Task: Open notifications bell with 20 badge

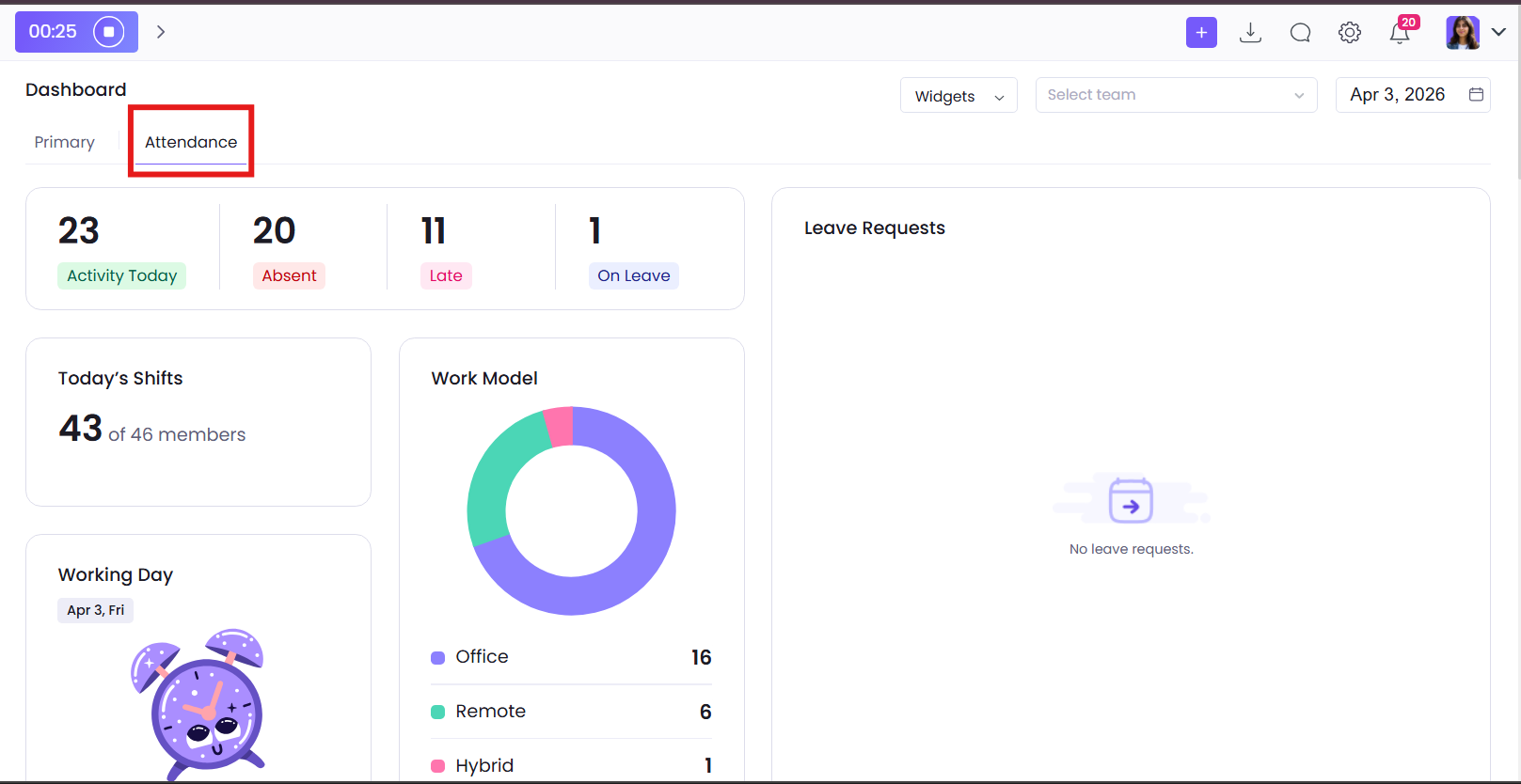Action: 1400,33
